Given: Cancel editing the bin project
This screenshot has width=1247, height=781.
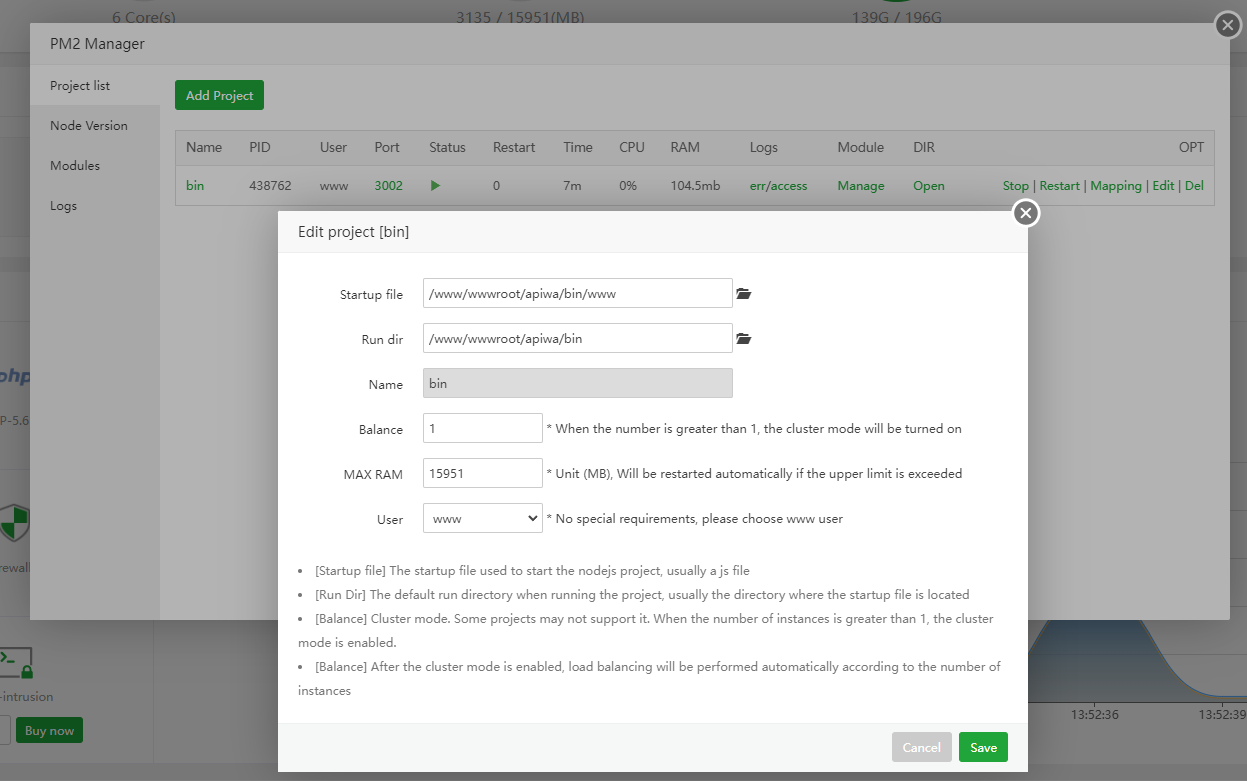Looking at the screenshot, I should tap(921, 748).
